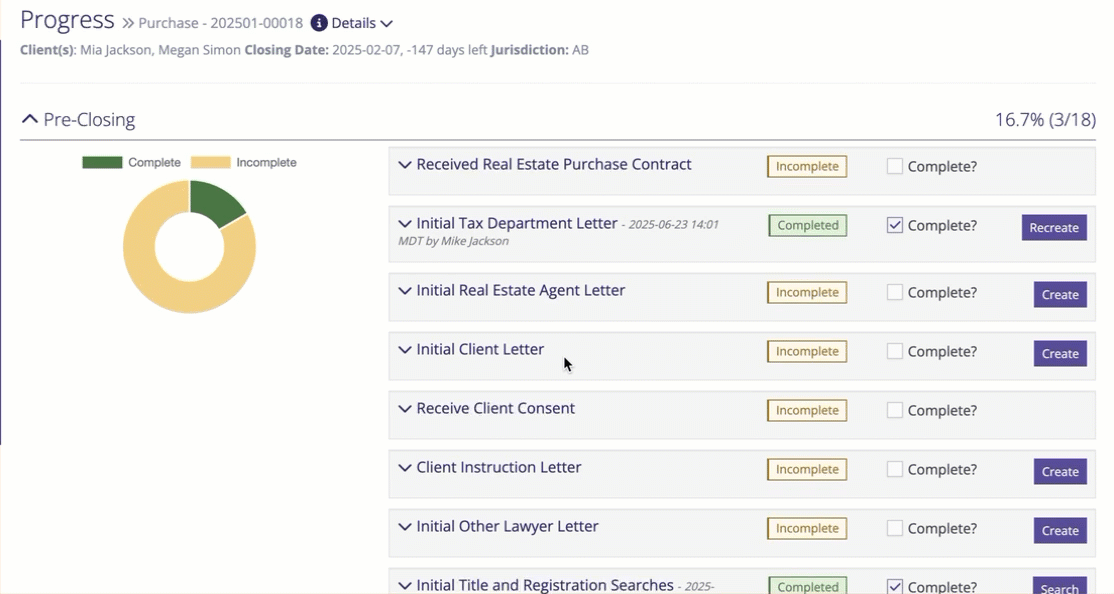
Task: Expand Received Real Estate Purchase Contract row
Action: [404, 165]
